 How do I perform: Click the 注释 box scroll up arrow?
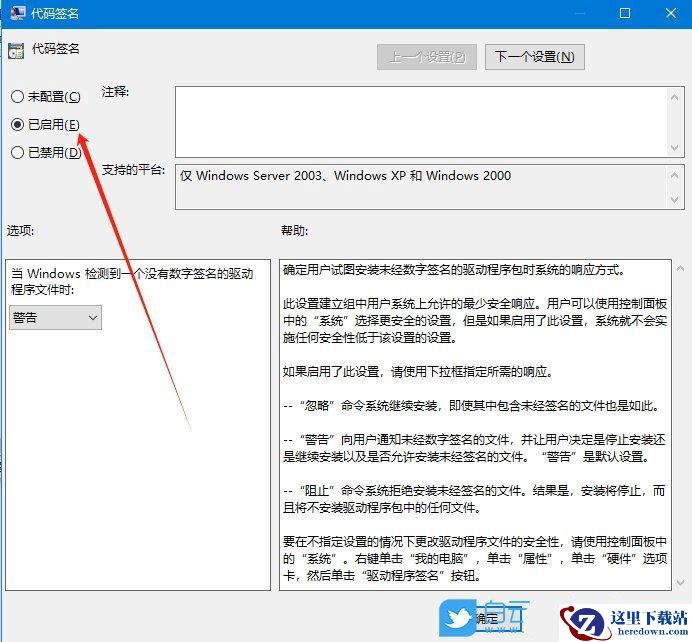tap(674, 97)
